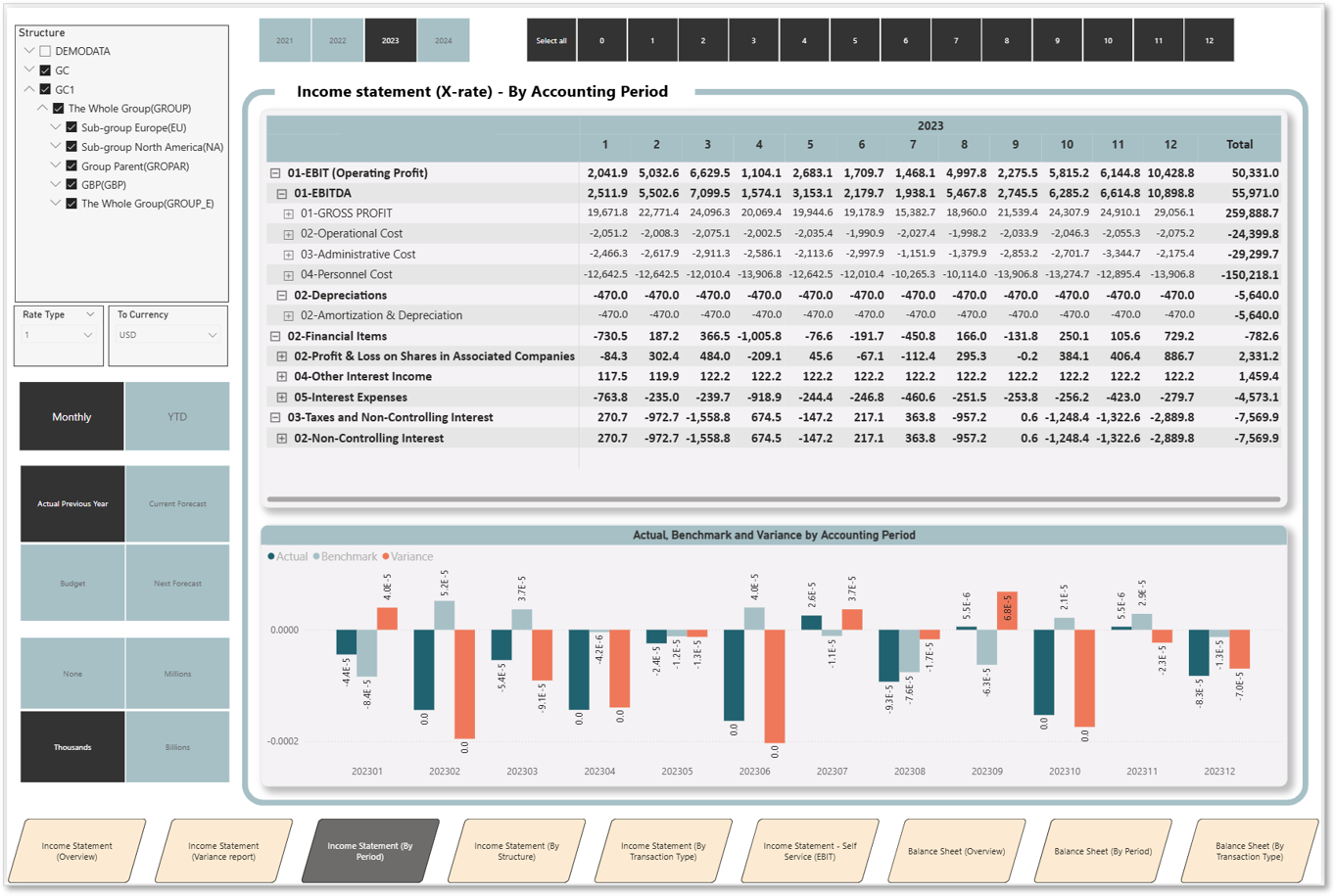
Task: Open Balance Sheet (By Transaction Type) page
Action: tap(1249, 851)
